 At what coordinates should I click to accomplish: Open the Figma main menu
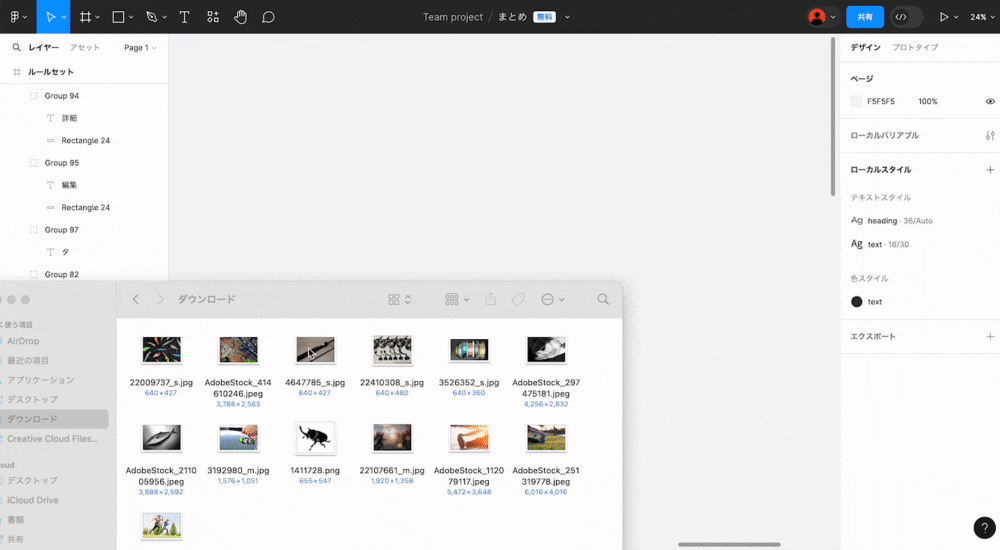(18, 17)
